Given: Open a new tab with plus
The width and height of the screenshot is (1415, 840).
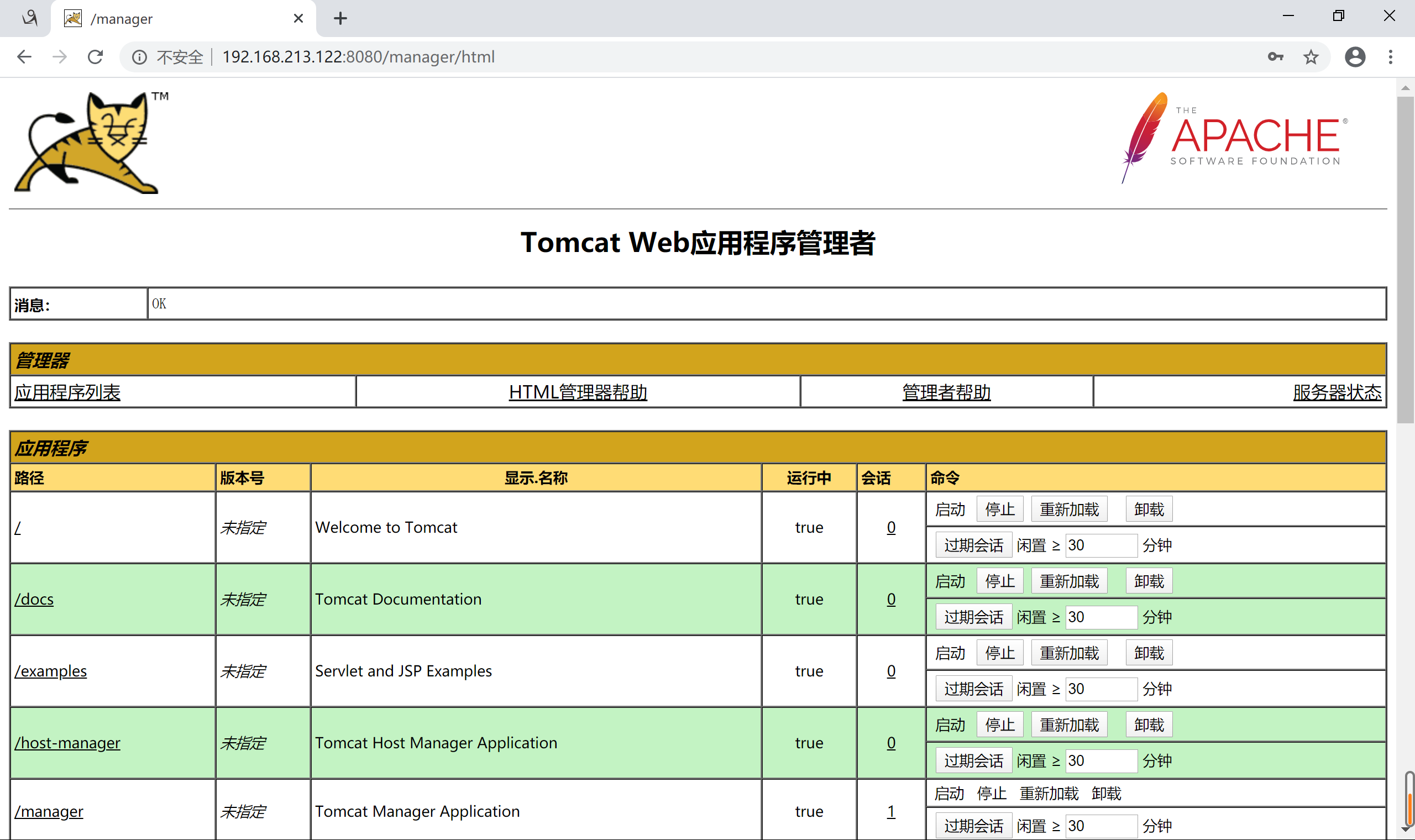Looking at the screenshot, I should pos(340,19).
